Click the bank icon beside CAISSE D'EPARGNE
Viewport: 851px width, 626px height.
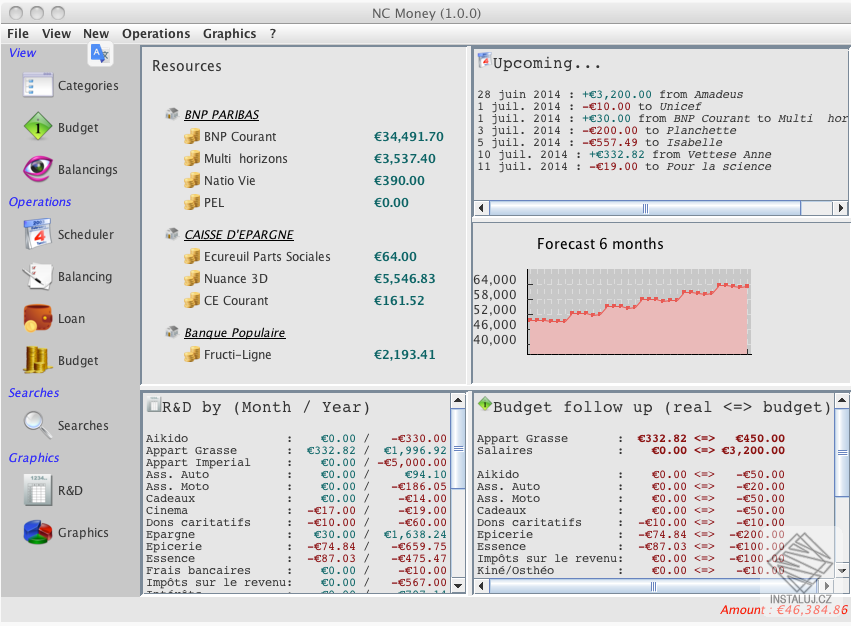point(172,233)
